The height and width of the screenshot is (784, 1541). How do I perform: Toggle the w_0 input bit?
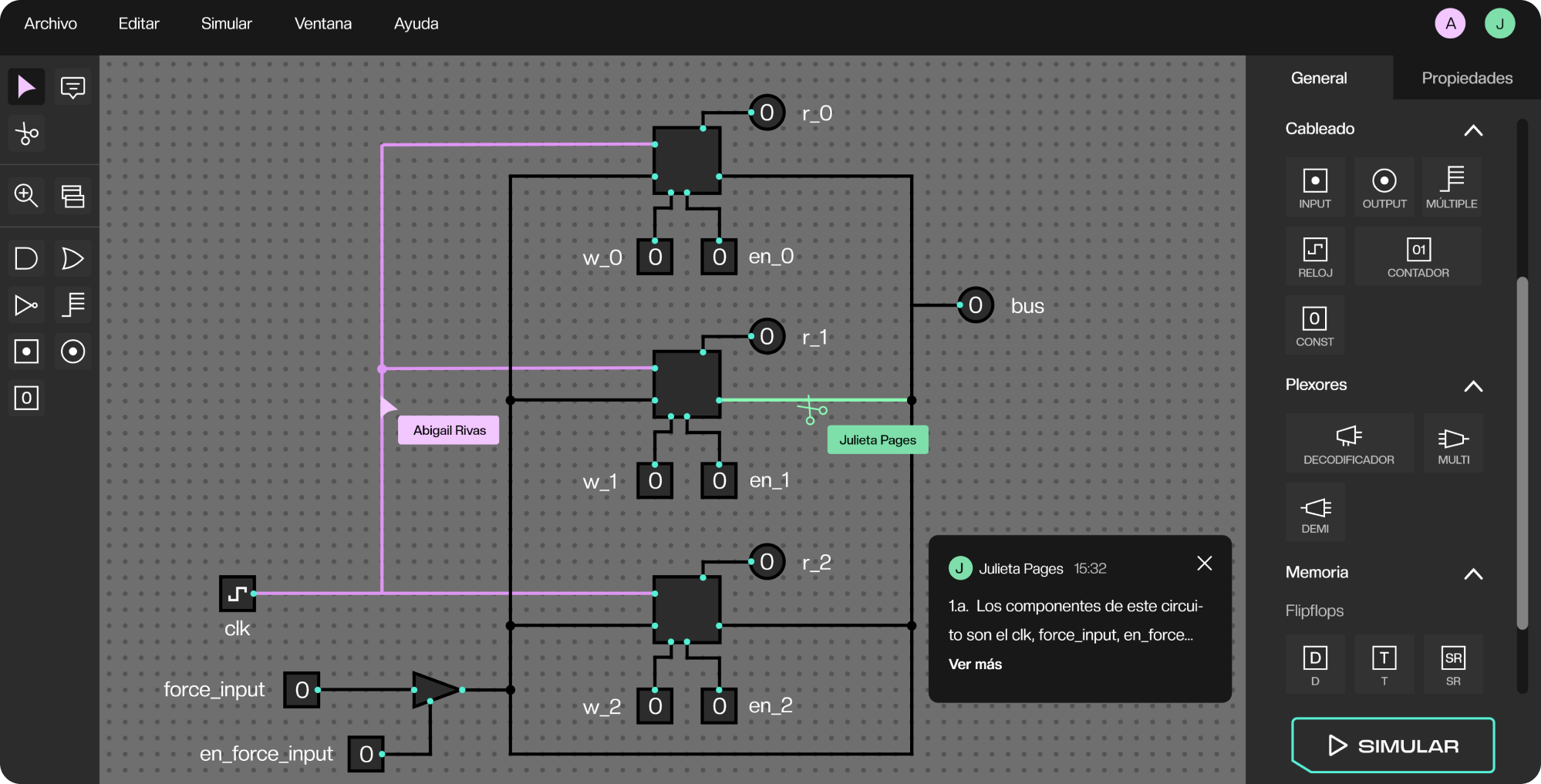pos(655,257)
